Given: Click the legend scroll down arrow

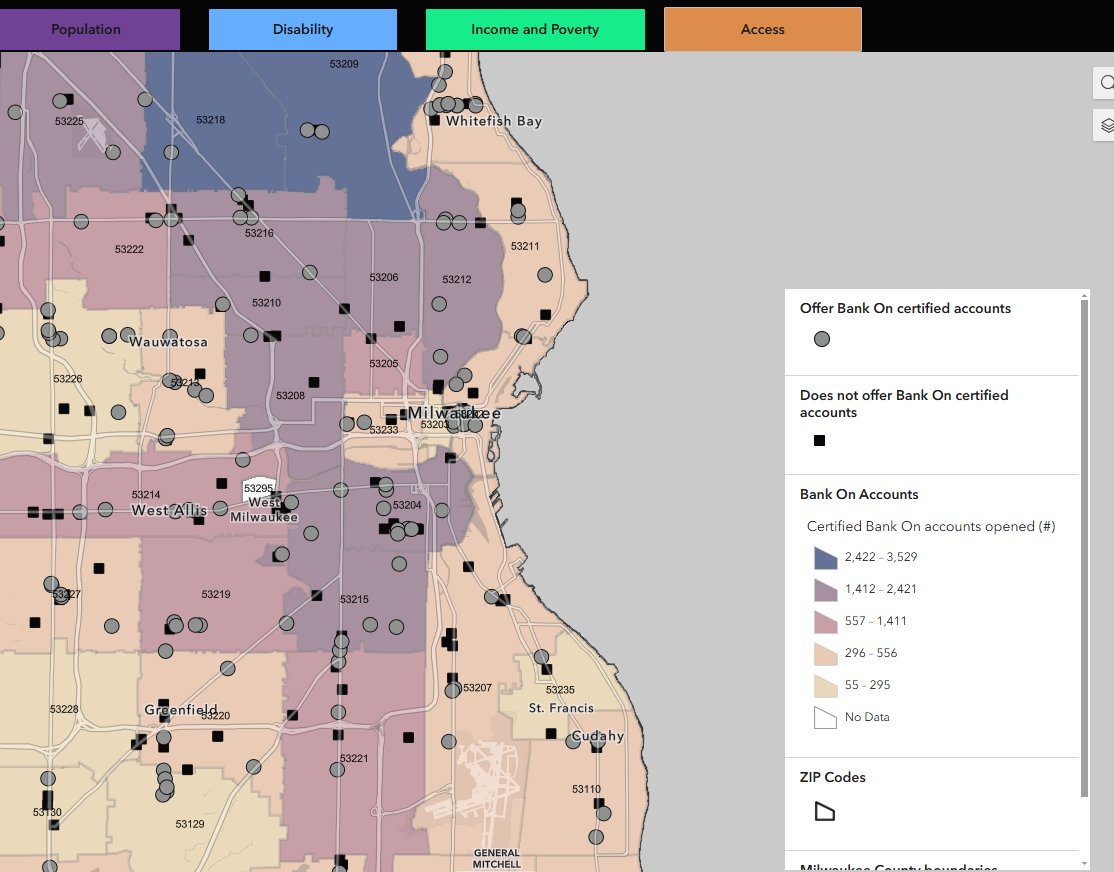Looking at the screenshot, I should click(x=1084, y=863).
